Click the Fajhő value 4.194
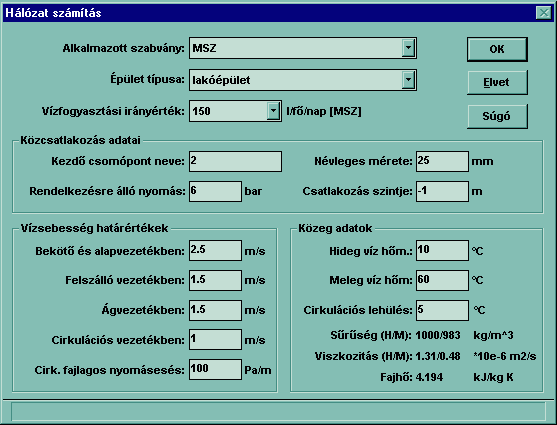This screenshot has width=557, height=425. 429,377
